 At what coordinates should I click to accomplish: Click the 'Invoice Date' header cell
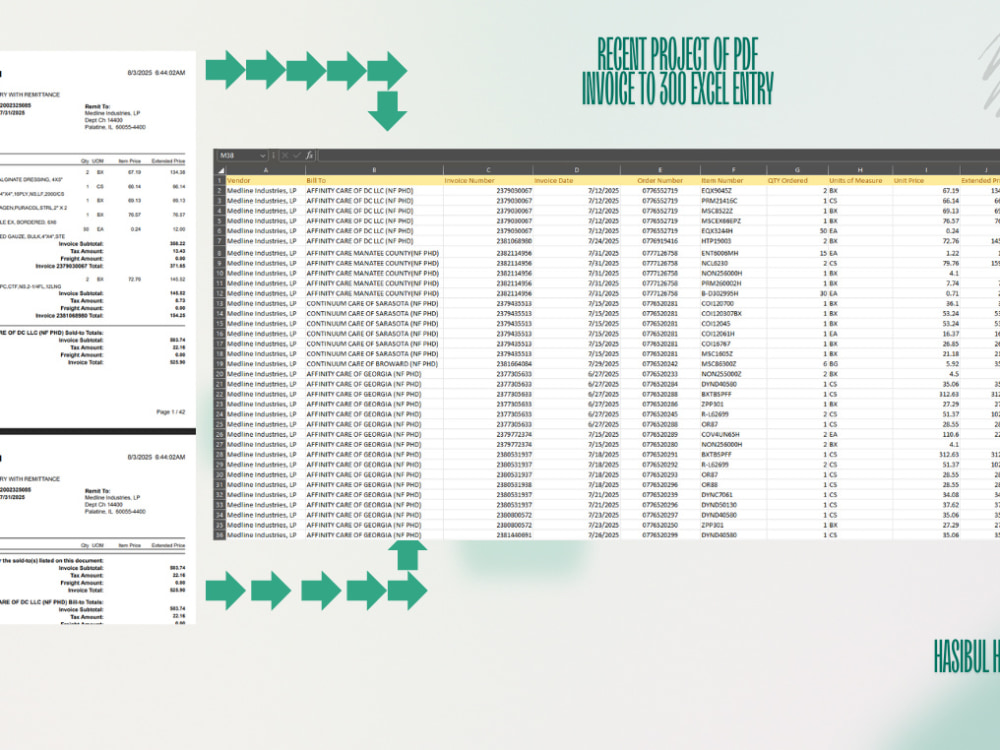(577, 180)
